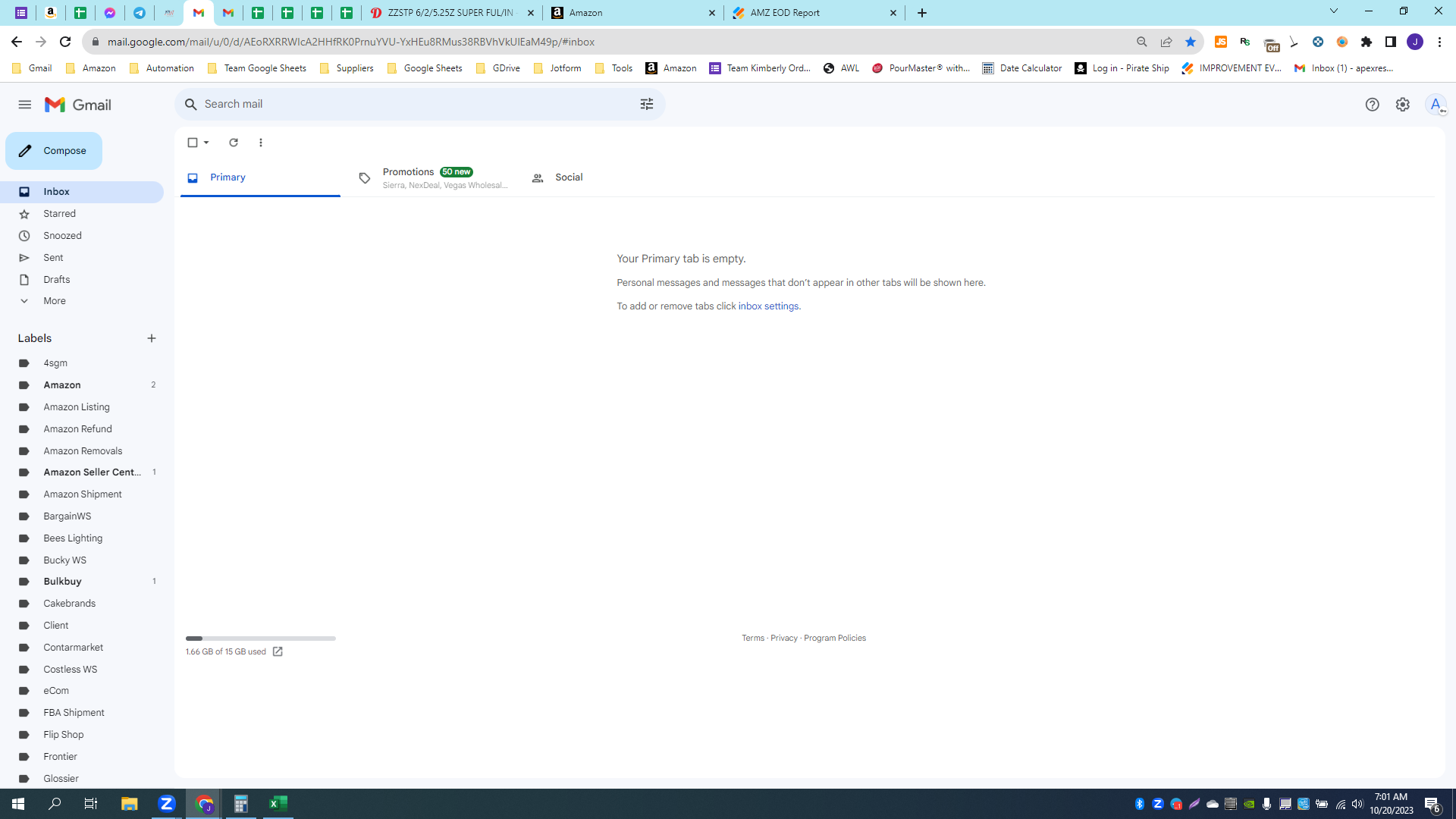Open Gmail Settings gear icon
1456x819 pixels.
coord(1403,105)
